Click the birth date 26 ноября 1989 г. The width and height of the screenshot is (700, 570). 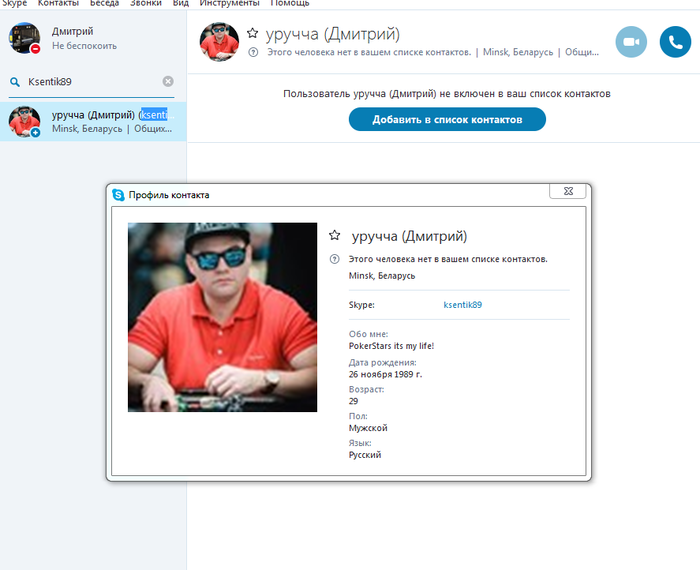(x=385, y=374)
